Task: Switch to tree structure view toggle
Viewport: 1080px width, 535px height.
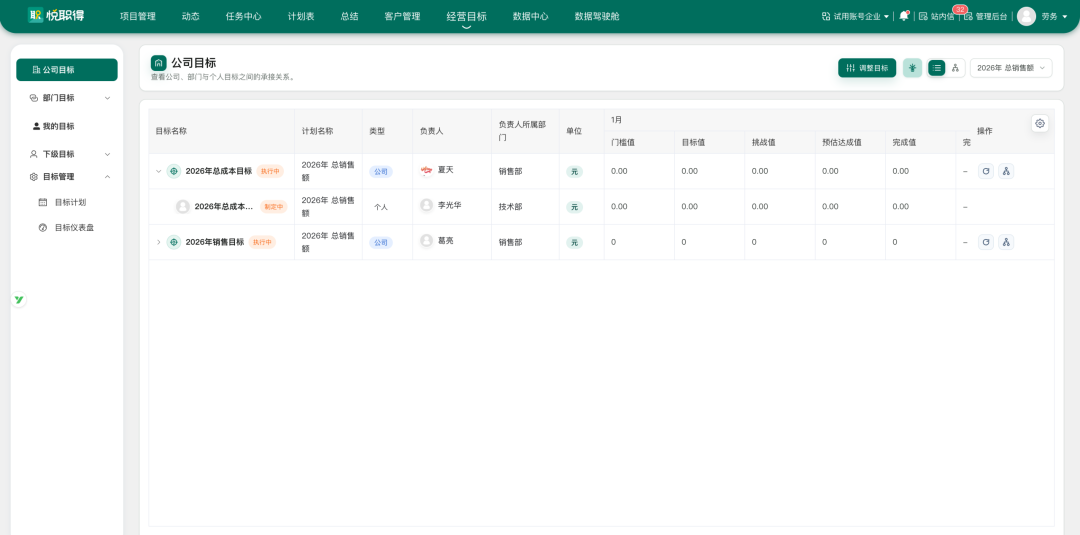Action: coord(955,67)
